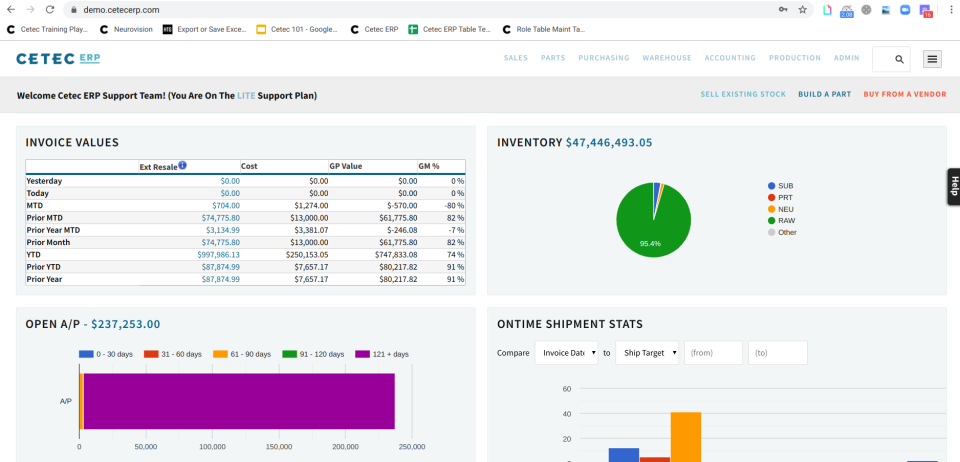Open the WAREHOUSE menu
Screen dimensions: 960x462
pos(667,58)
